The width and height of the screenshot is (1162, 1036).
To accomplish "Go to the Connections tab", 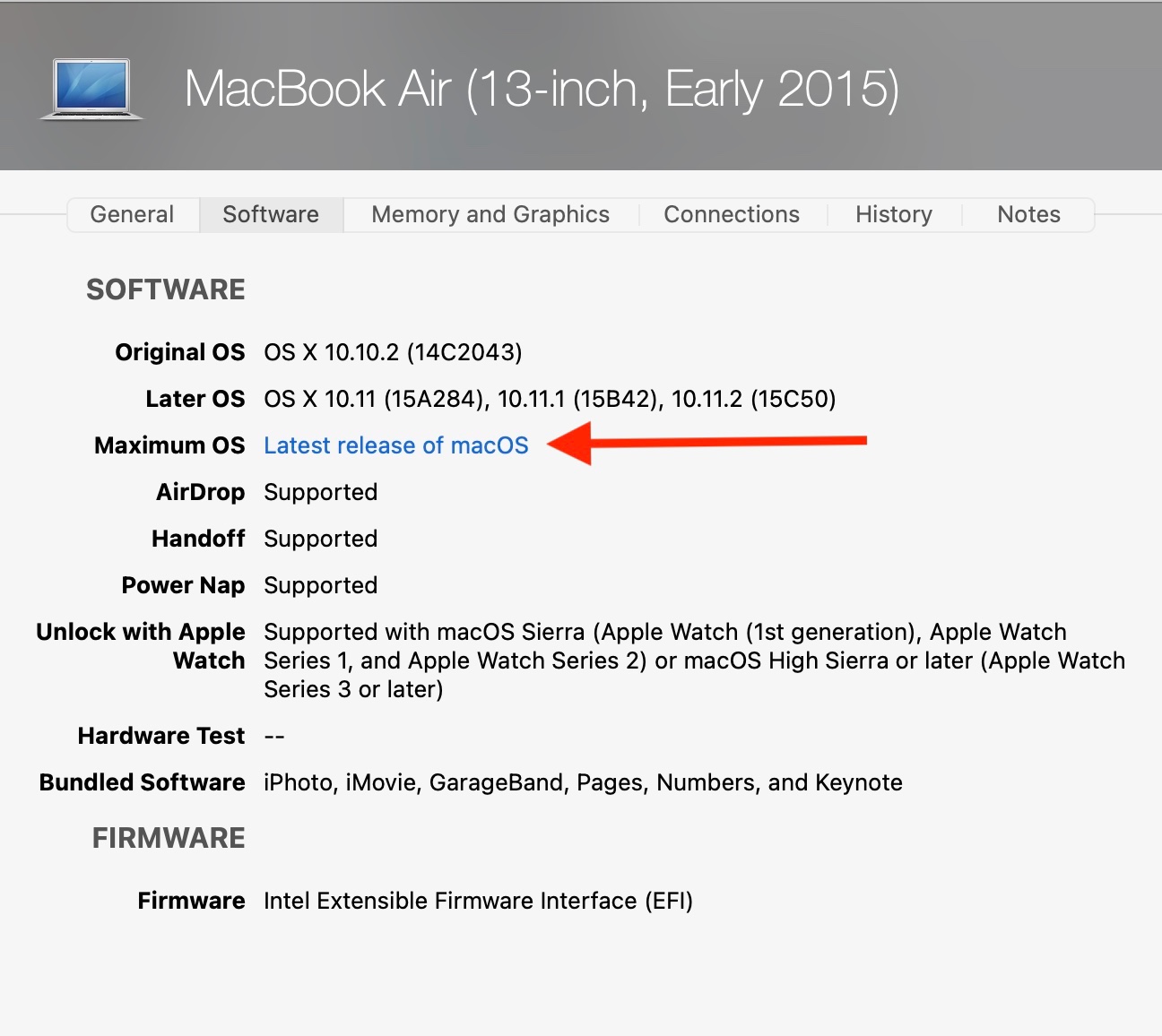I will (x=732, y=215).
